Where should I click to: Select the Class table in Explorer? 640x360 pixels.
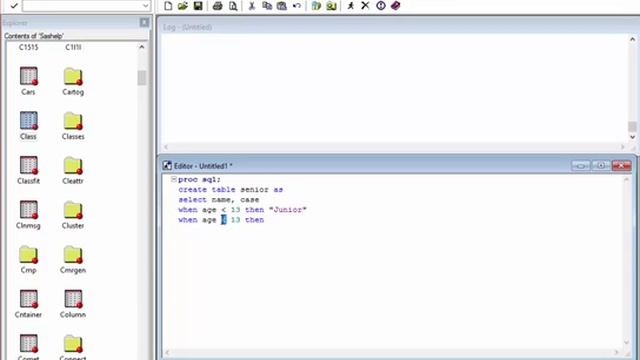pos(28,125)
